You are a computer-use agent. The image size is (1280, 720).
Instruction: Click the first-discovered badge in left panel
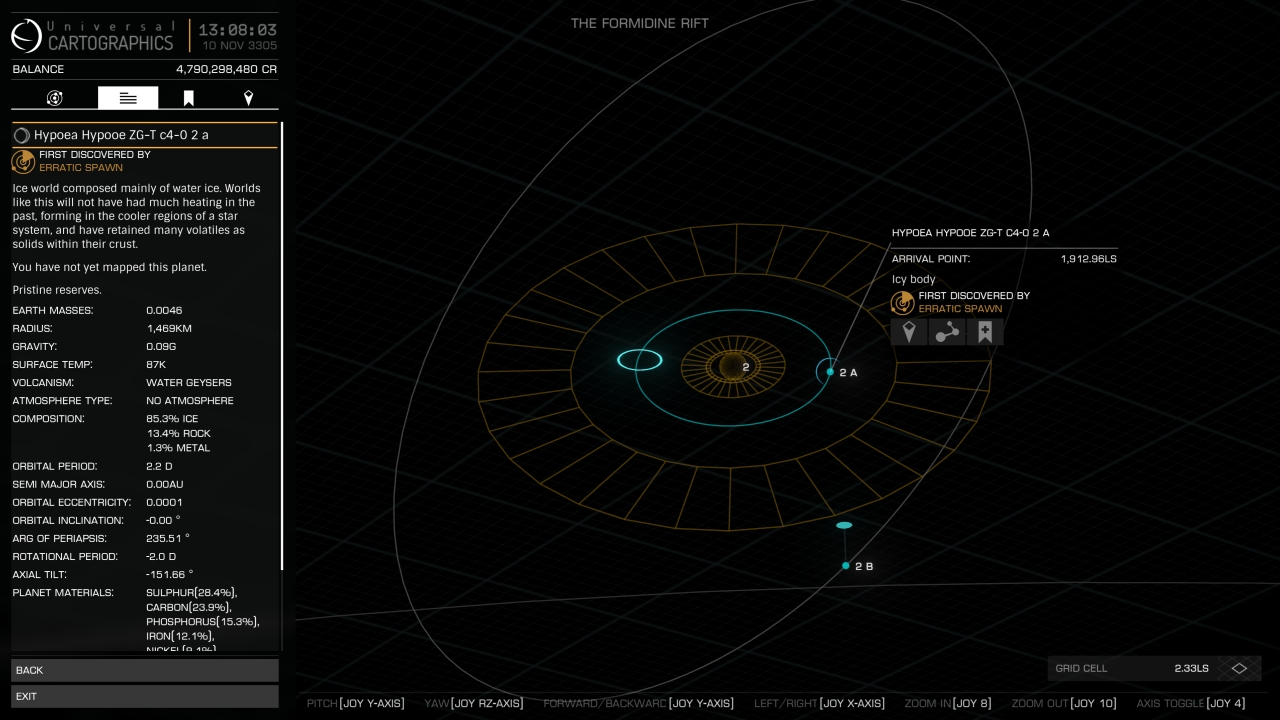point(23,162)
